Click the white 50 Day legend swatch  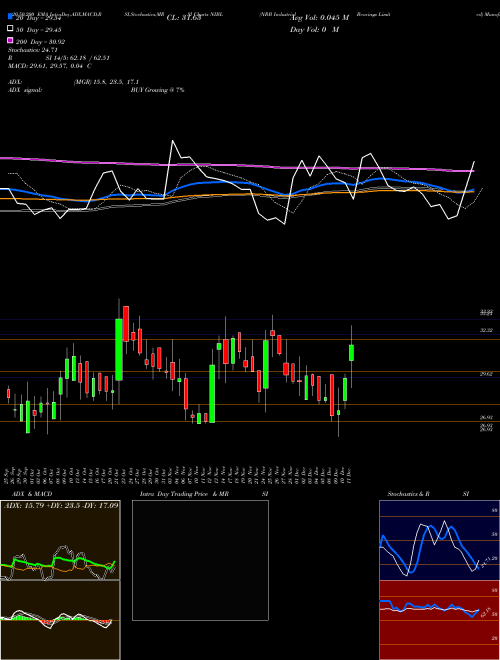(x=11, y=29)
